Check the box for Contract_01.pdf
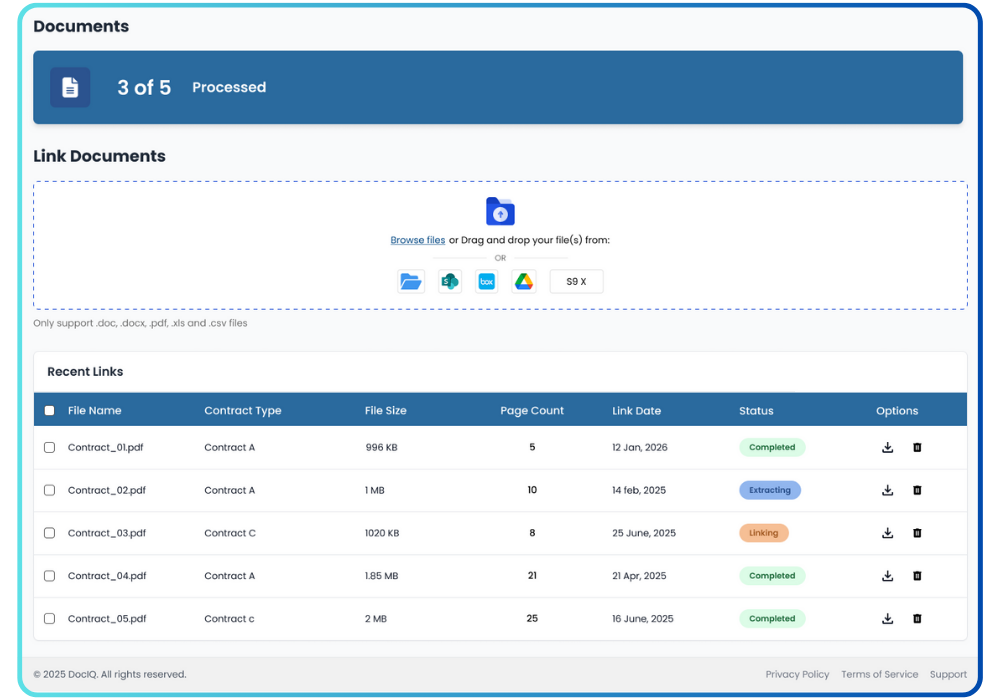 49,448
